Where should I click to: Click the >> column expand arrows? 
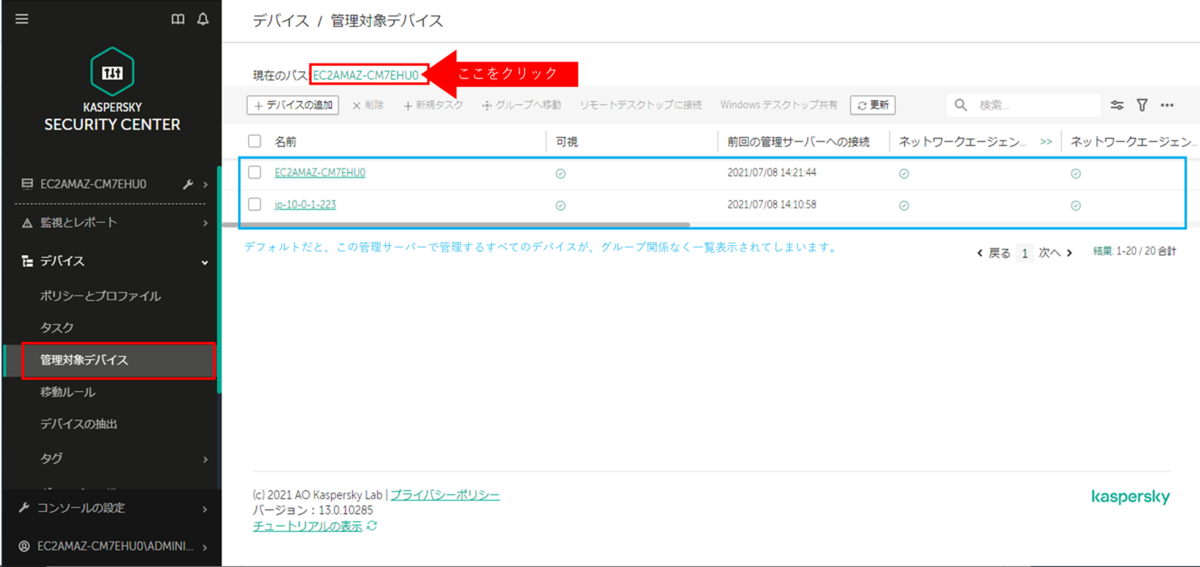1046,142
